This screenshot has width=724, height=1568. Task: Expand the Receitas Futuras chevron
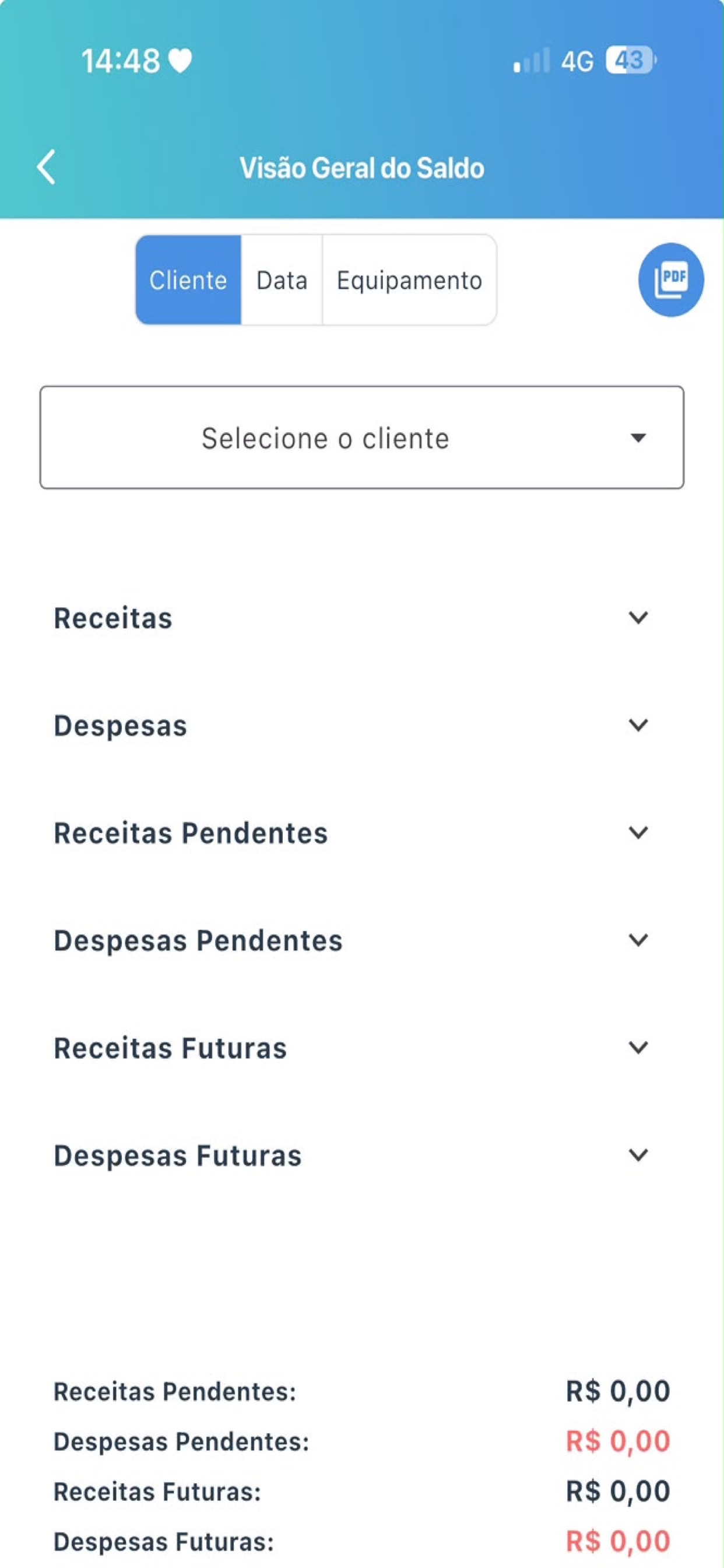[638, 1048]
